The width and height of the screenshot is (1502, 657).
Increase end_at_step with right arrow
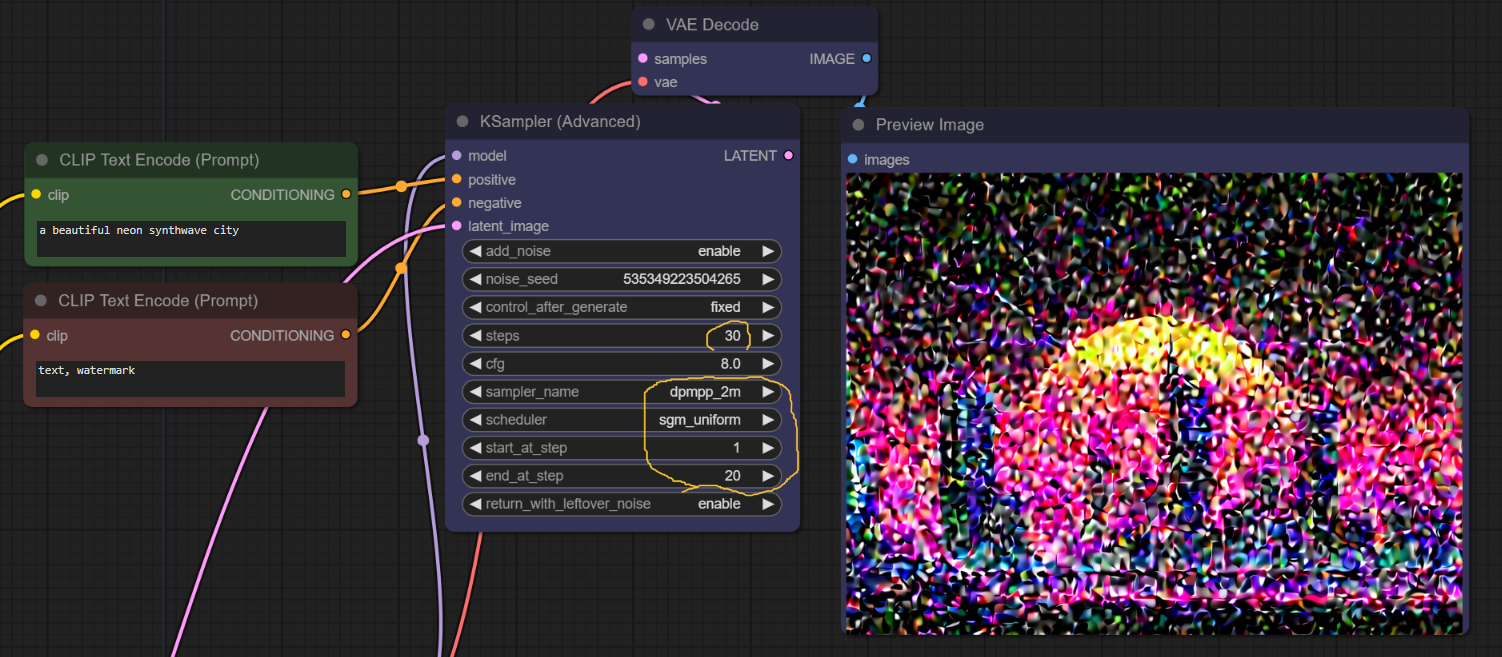(768, 476)
